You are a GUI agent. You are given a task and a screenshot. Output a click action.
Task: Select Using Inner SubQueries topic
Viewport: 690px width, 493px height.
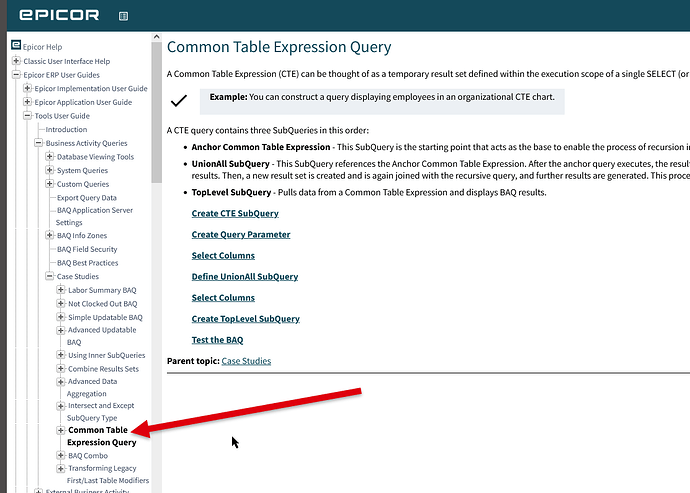(x=106, y=355)
